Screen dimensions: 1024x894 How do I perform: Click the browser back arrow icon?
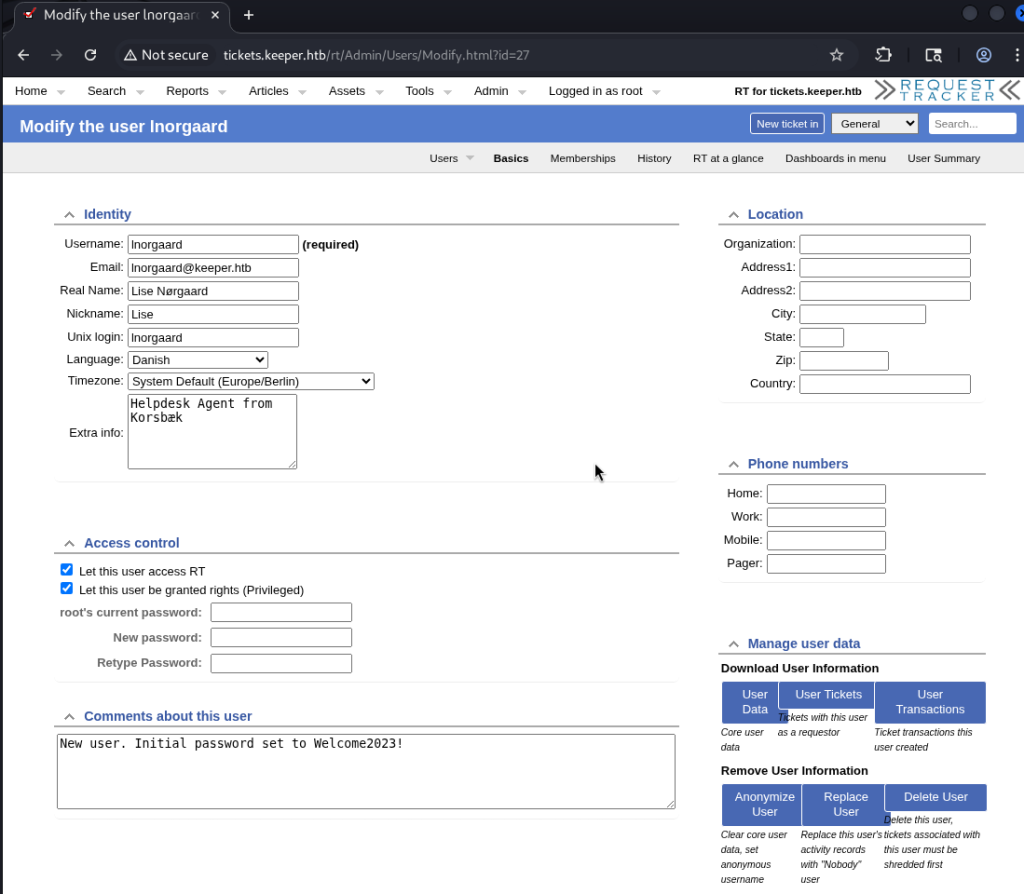(24, 55)
